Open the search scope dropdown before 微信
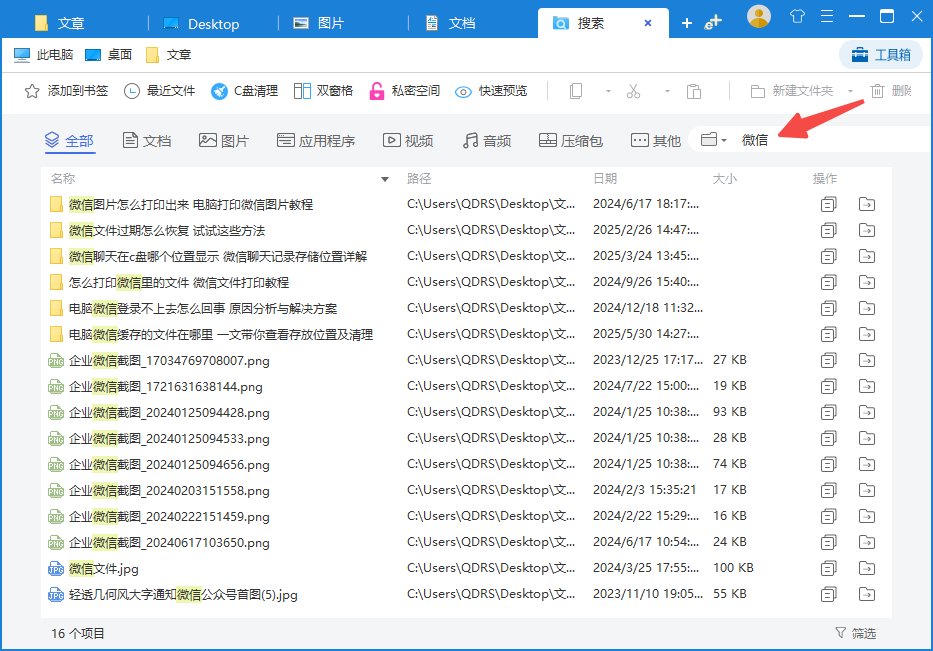 tap(714, 140)
